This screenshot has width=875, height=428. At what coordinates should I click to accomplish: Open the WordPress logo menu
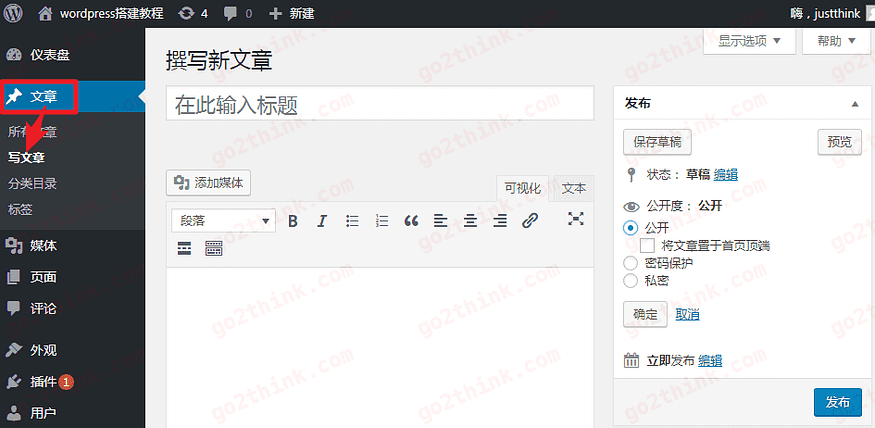pyautogui.click(x=13, y=13)
